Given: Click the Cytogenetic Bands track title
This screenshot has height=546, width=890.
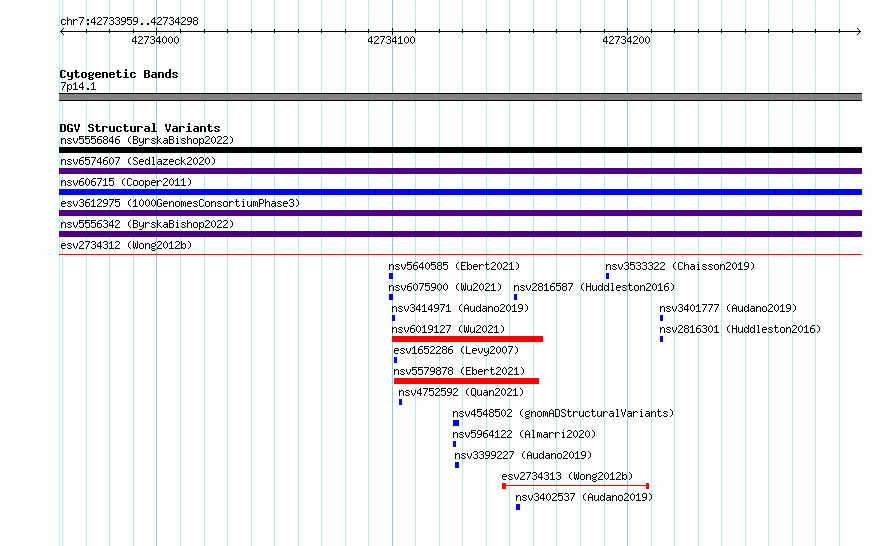Looking at the screenshot, I should tap(119, 74).
